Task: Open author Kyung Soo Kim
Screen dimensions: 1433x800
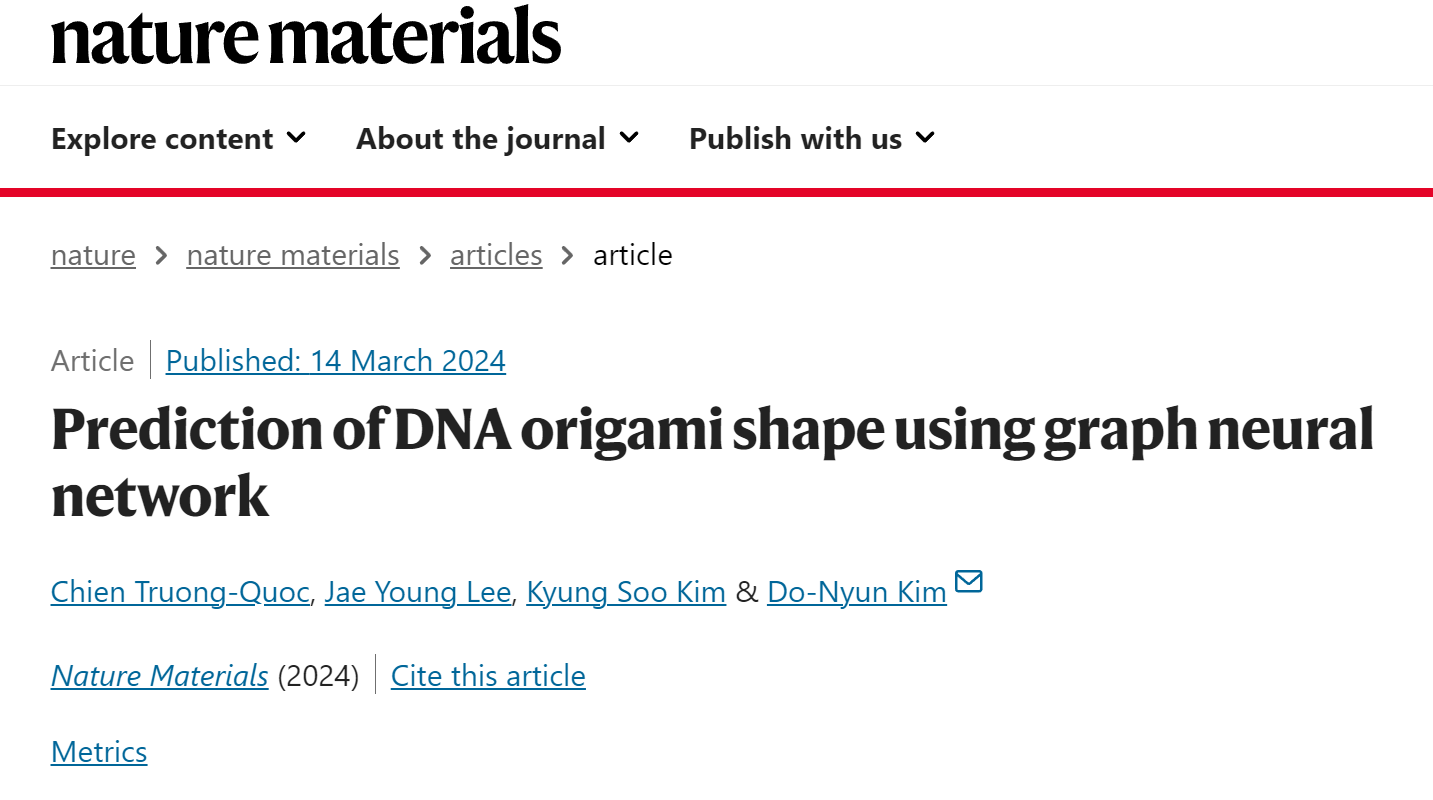Action: tap(626, 592)
